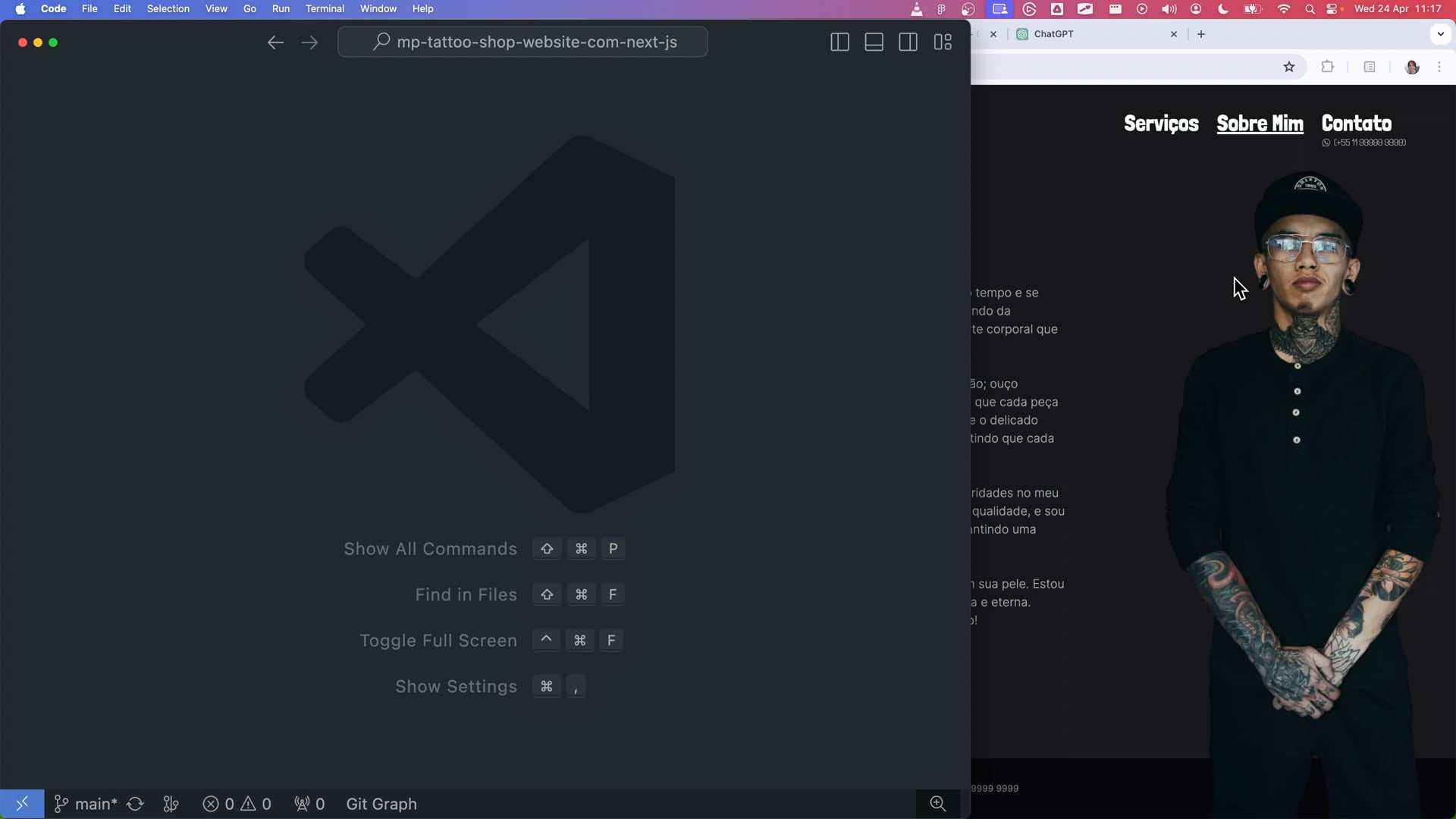Viewport: 1456px width, 819px height.
Task: Open the mp-tattoo-shop-website command center search
Action: 522,42
